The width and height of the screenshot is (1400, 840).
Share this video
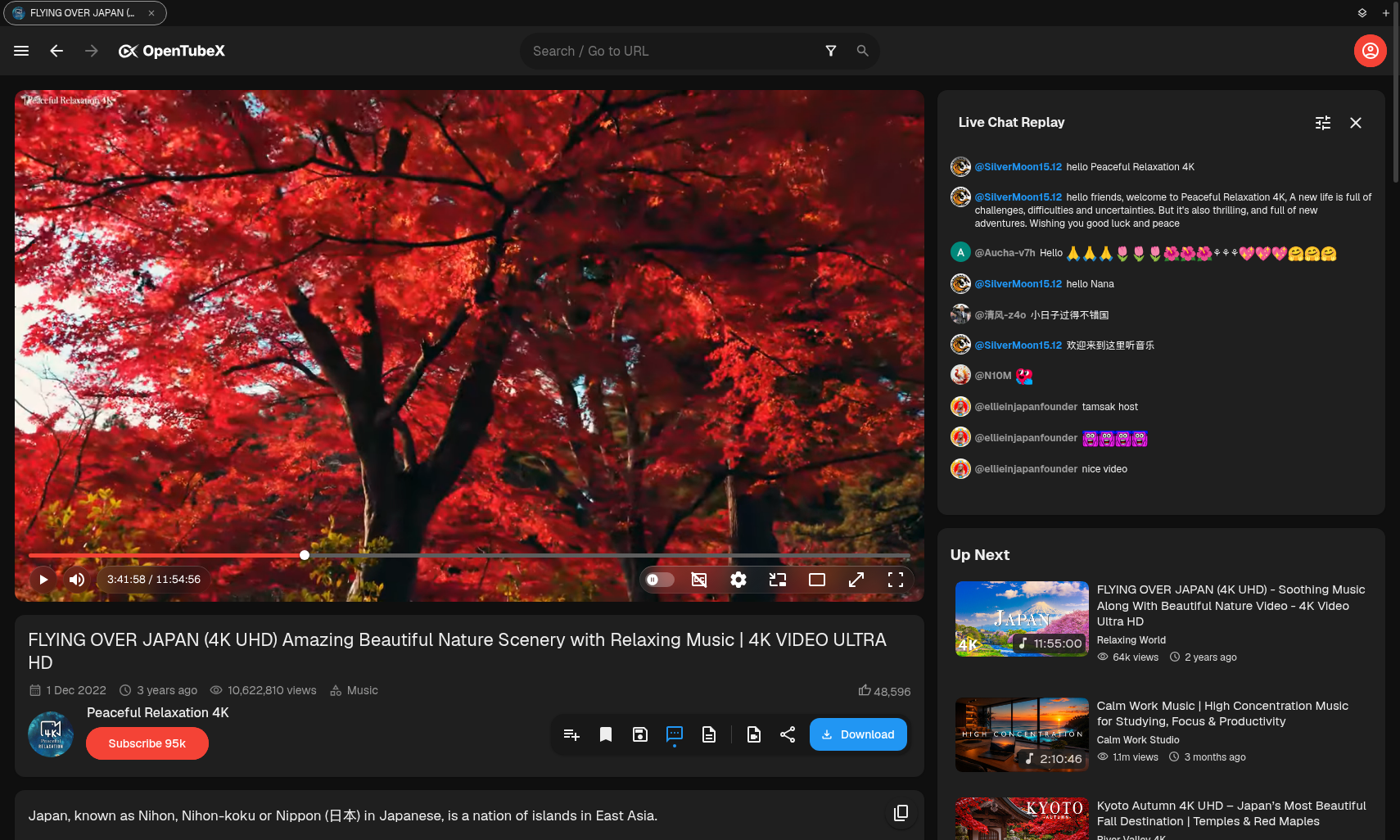(788, 734)
